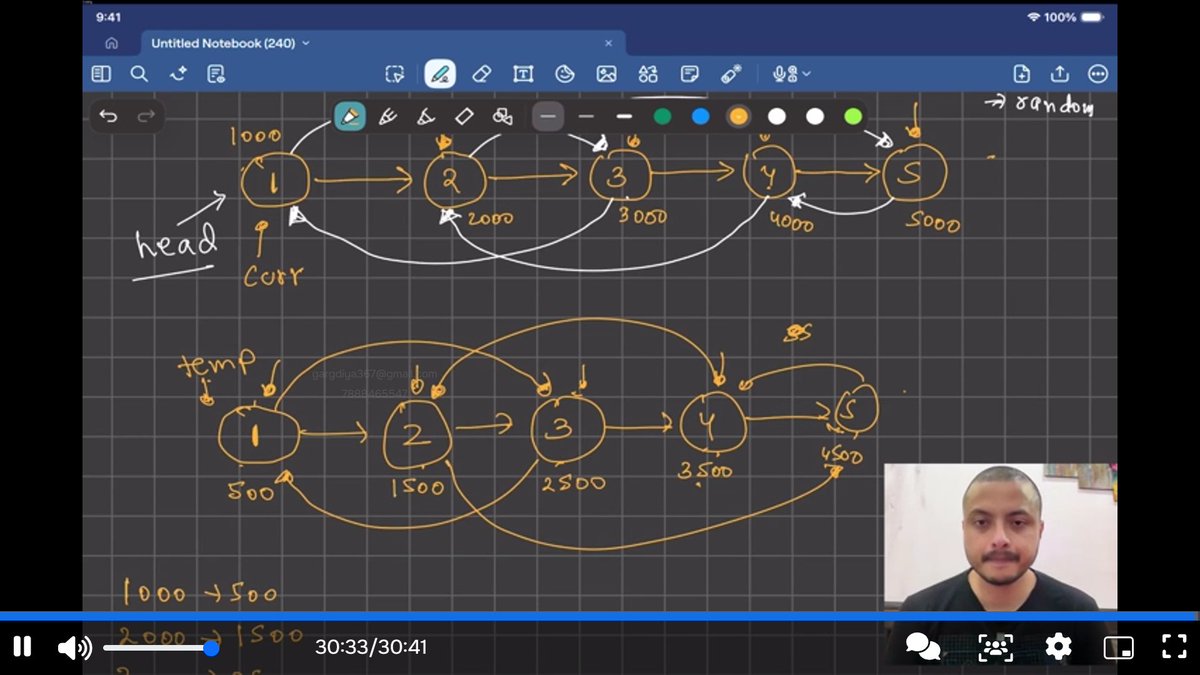Expand the Untitled Notebook title chevron
This screenshot has height=675, width=1200.
(x=306, y=43)
